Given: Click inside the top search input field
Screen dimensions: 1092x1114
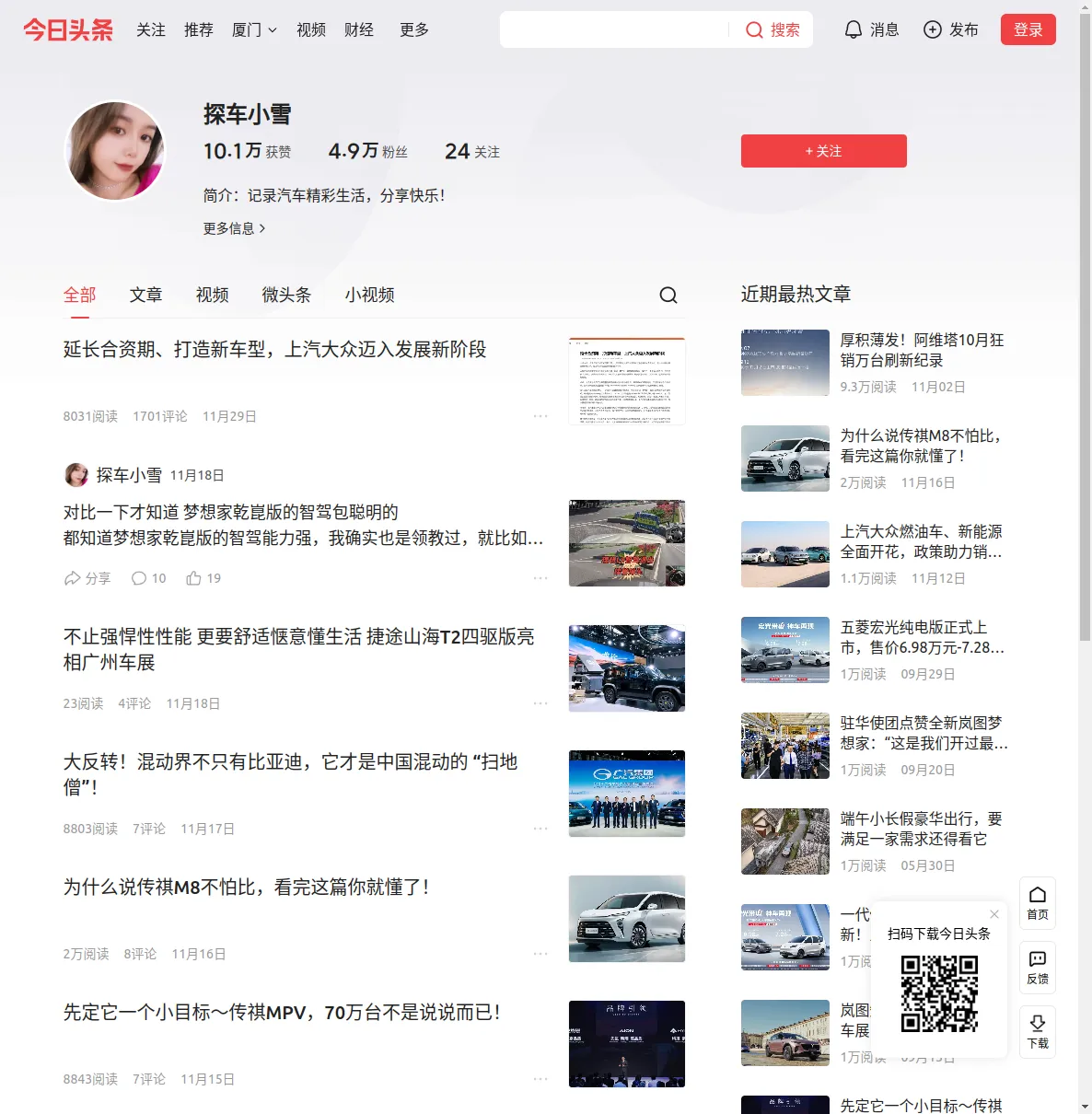Looking at the screenshot, I should (x=615, y=29).
